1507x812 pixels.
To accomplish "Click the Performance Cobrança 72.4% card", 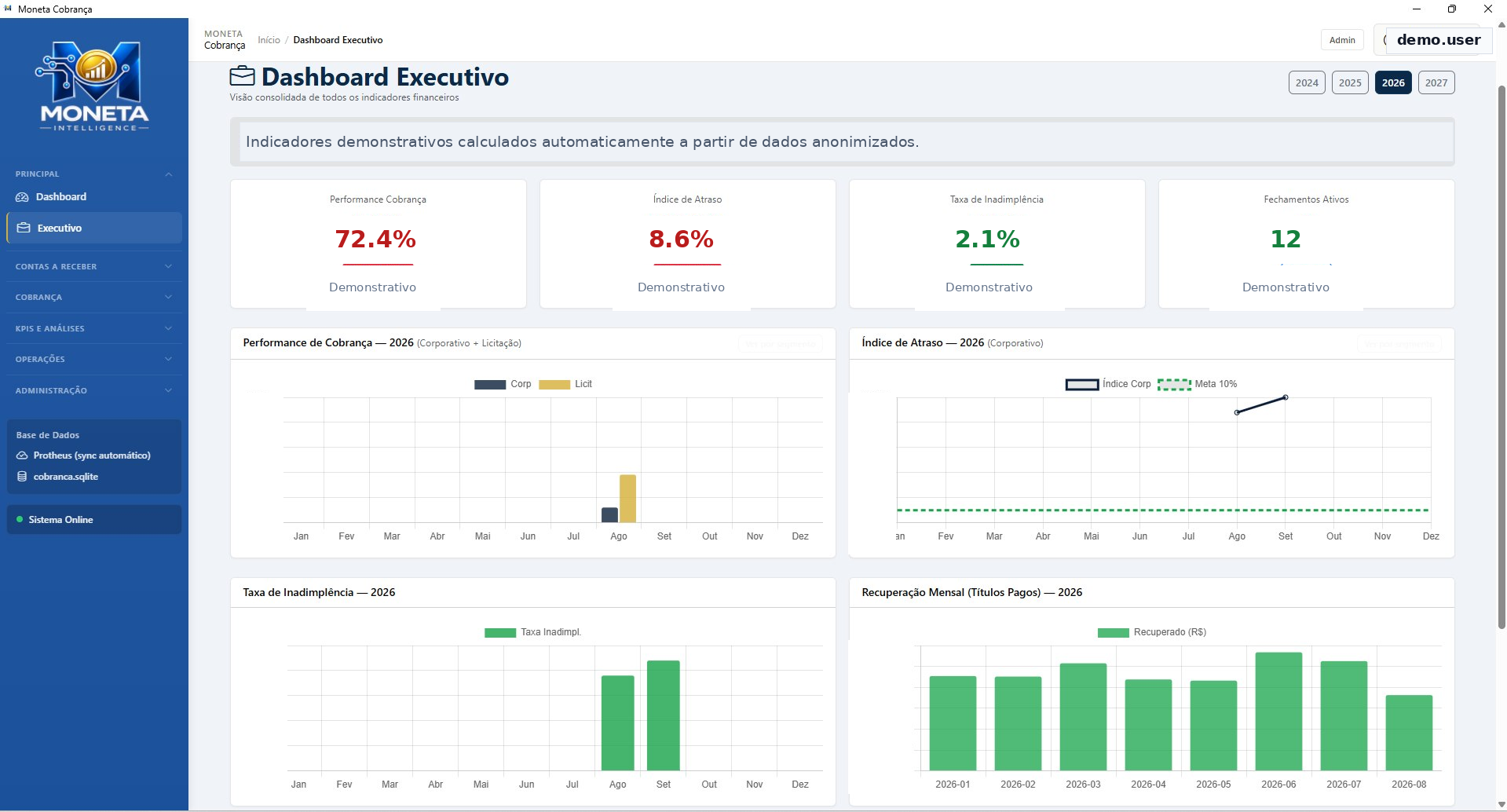I will click(378, 244).
